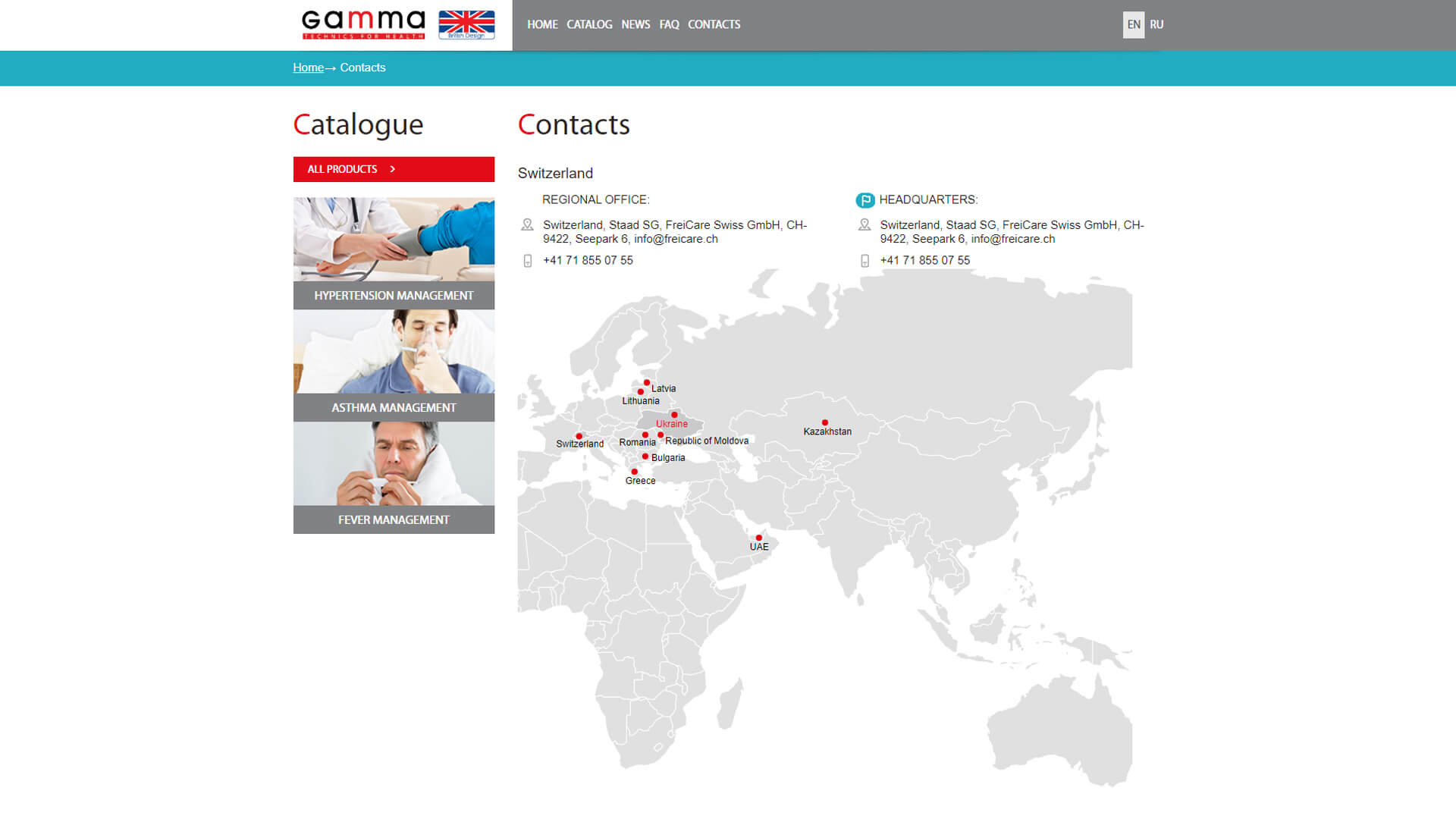Image resolution: width=1456 pixels, height=819 pixels.
Task: Click the headquarters address pin icon
Action: [x=864, y=224]
